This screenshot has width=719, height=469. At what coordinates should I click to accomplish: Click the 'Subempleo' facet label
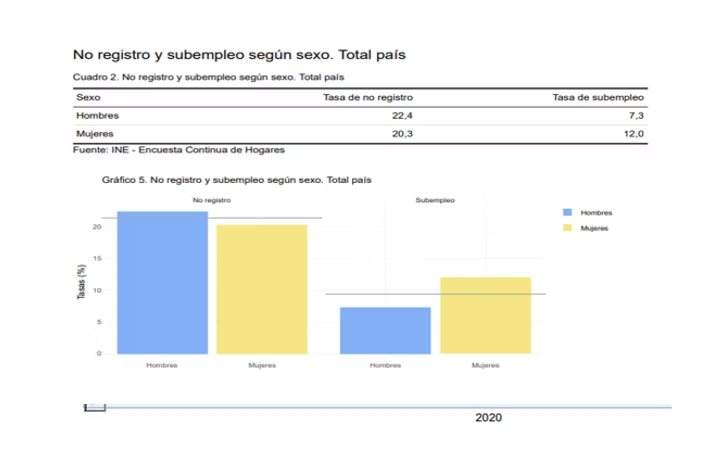(x=434, y=200)
